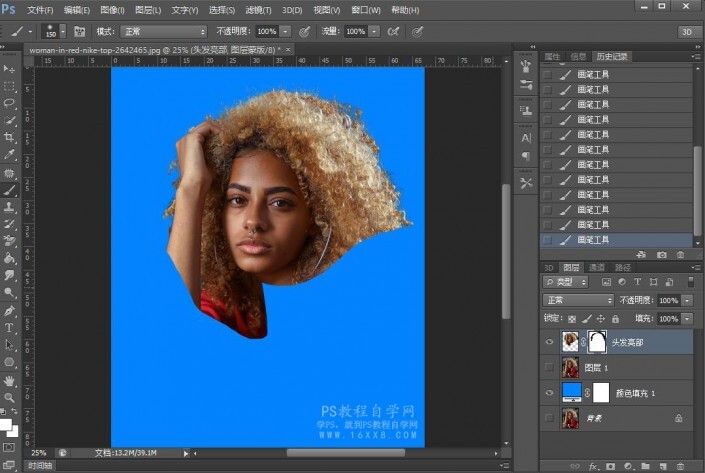Select the Horizontal Type tool
Viewport: 705px width, 473px height.
(x=9, y=327)
